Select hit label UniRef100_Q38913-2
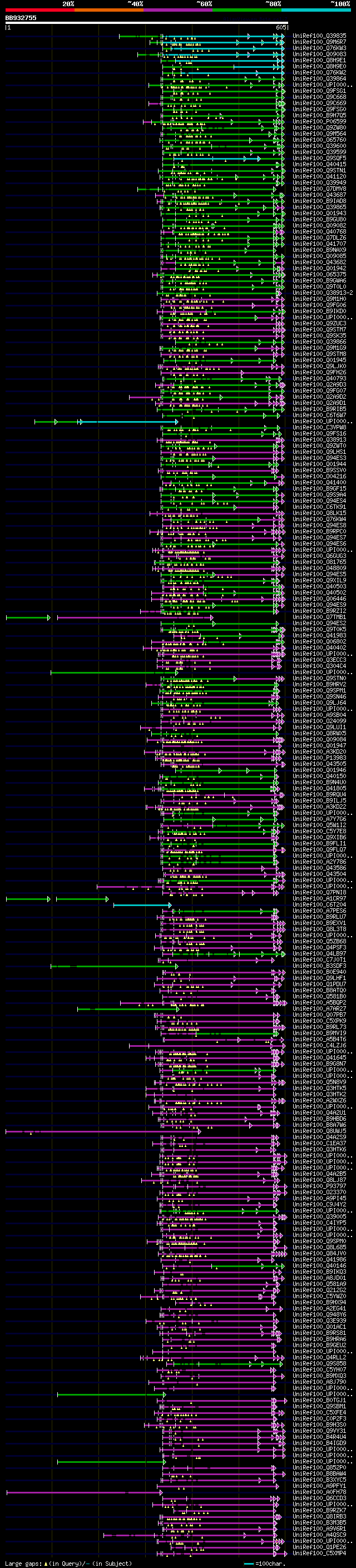Image resolution: width=356 pixels, height=1568 pixels. pyautogui.click(x=323, y=293)
